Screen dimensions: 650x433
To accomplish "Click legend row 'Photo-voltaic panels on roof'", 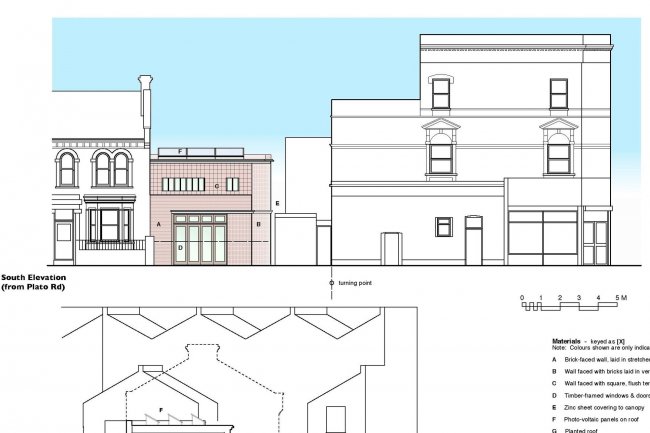I will coord(595,420).
